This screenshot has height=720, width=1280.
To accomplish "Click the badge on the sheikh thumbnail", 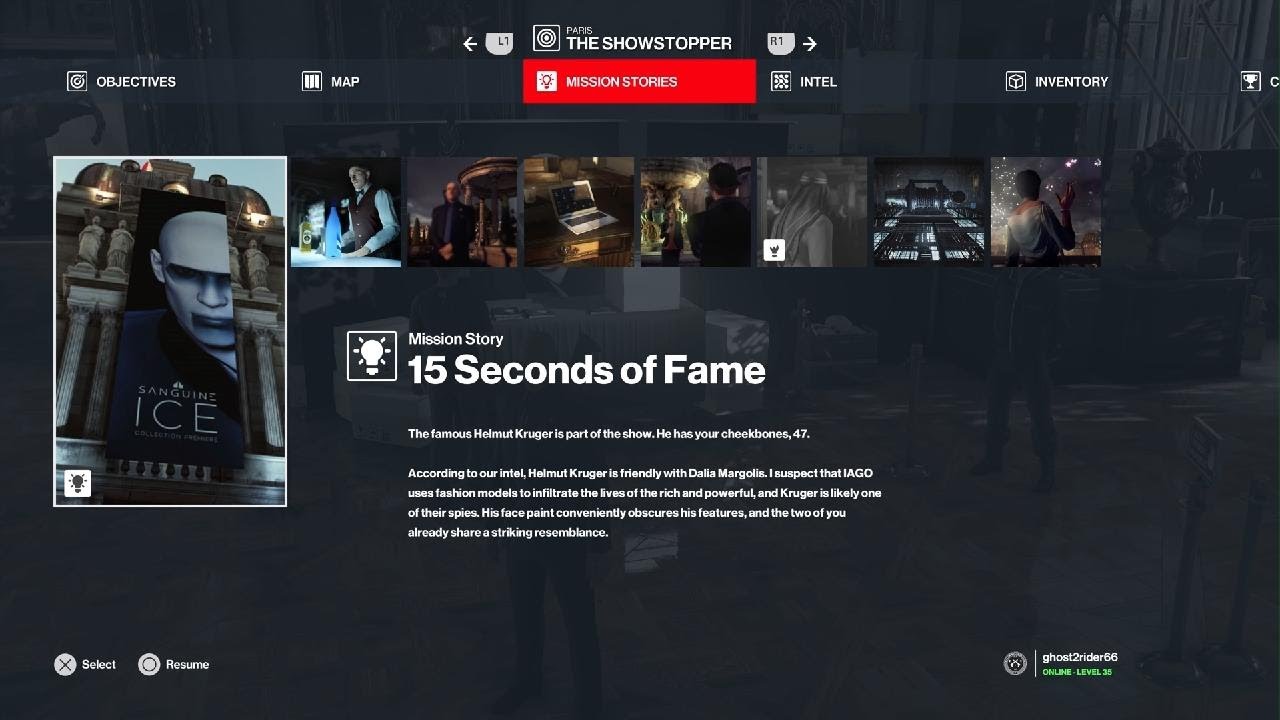I will tap(774, 250).
